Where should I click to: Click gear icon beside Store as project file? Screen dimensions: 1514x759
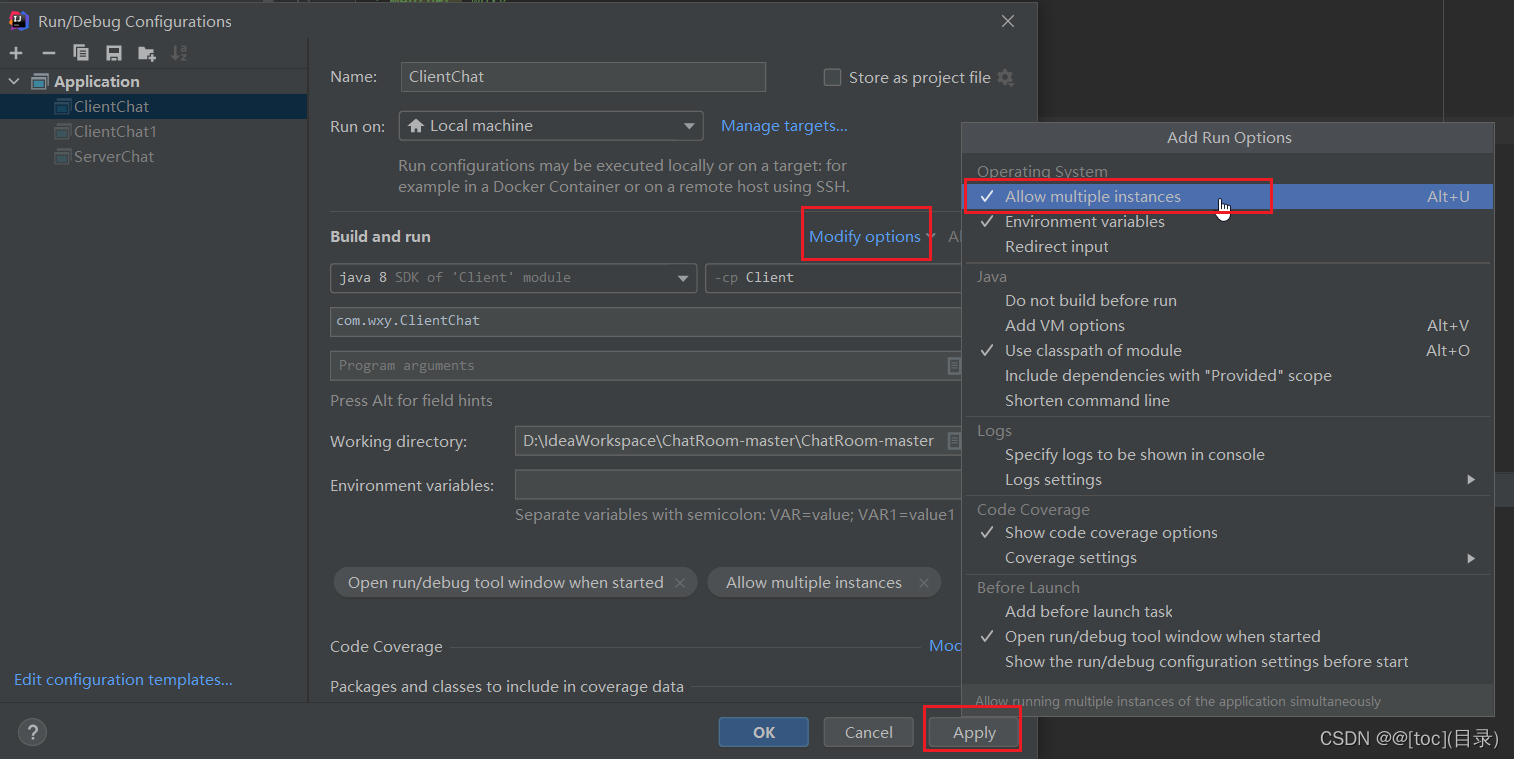click(x=1006, y=77)
